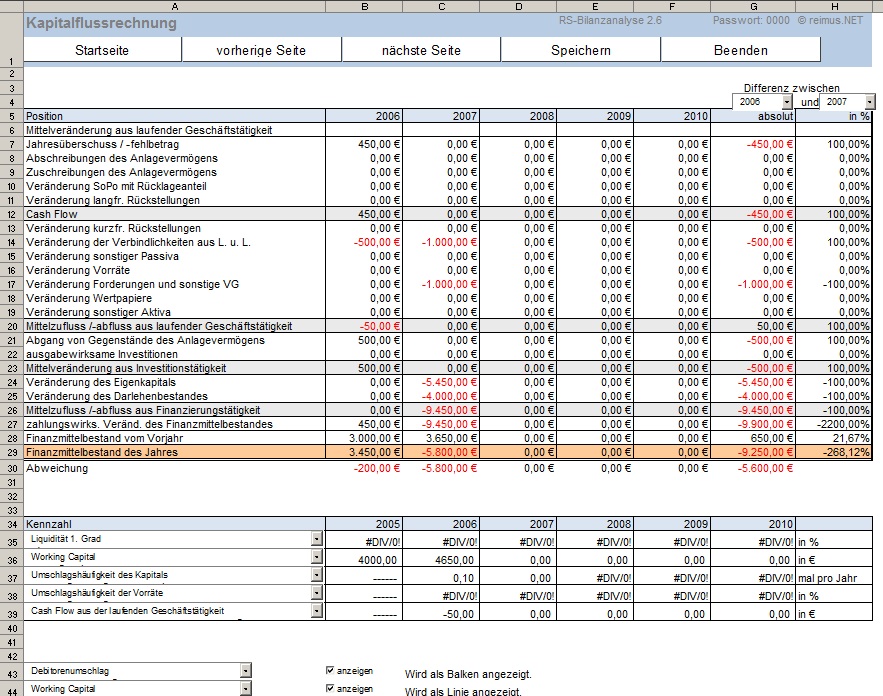Expand the Liquidität 1. Grad dropdown
The width and height of the screenshot is (883, 696).
[x=317, y=540]
